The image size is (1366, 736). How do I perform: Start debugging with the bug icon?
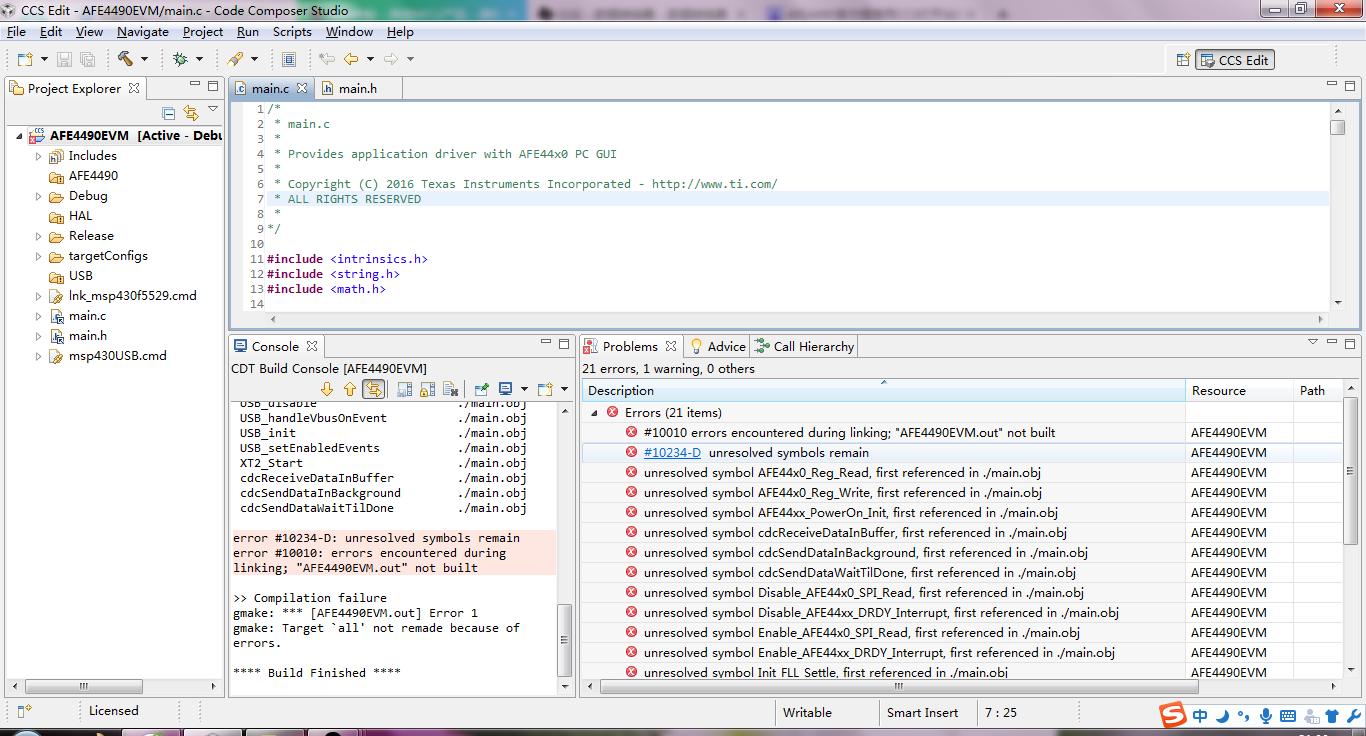click(x=180, y=59)
